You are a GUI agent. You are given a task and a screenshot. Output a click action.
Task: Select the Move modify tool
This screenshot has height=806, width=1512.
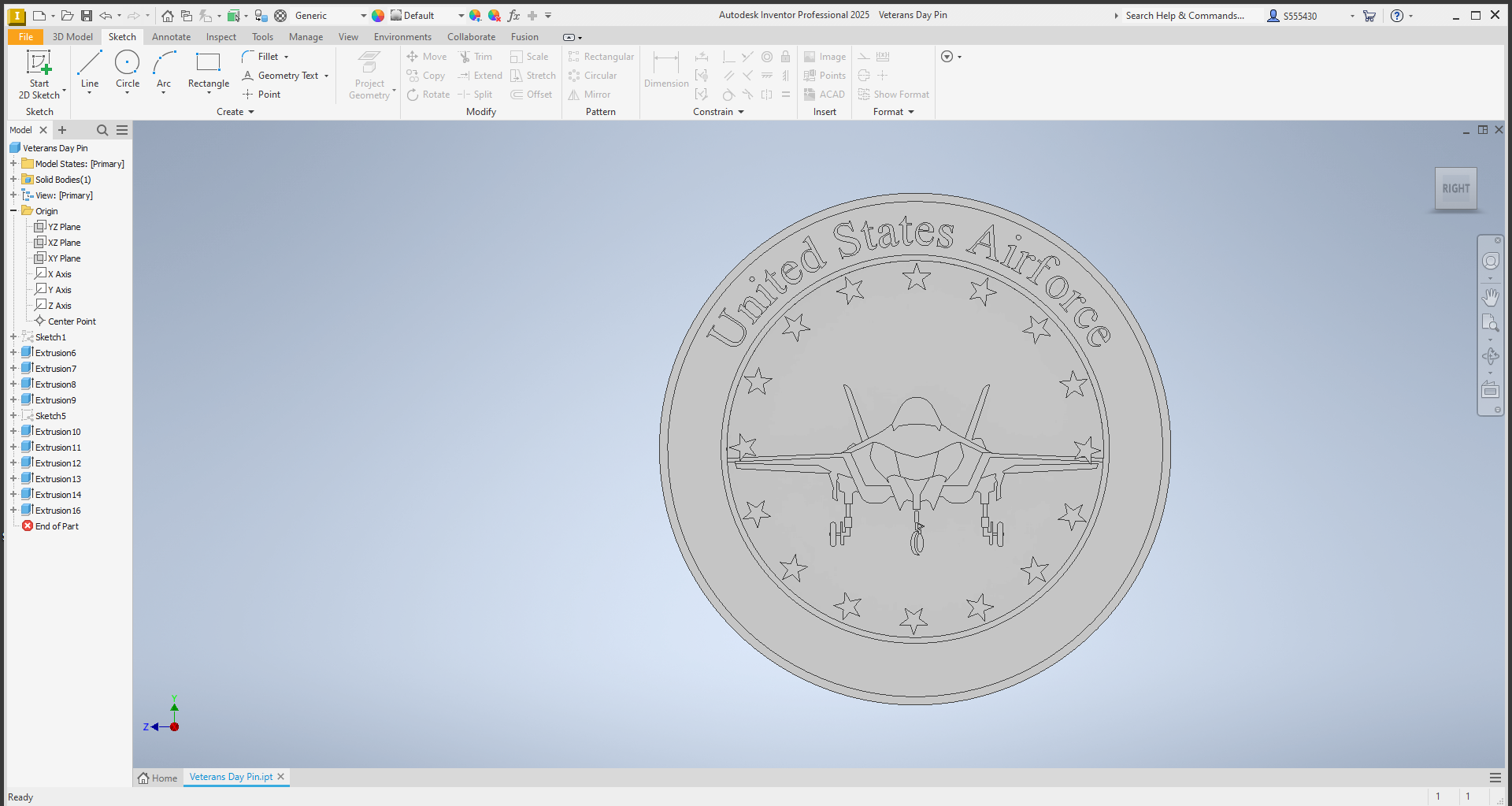click(427, 57)
